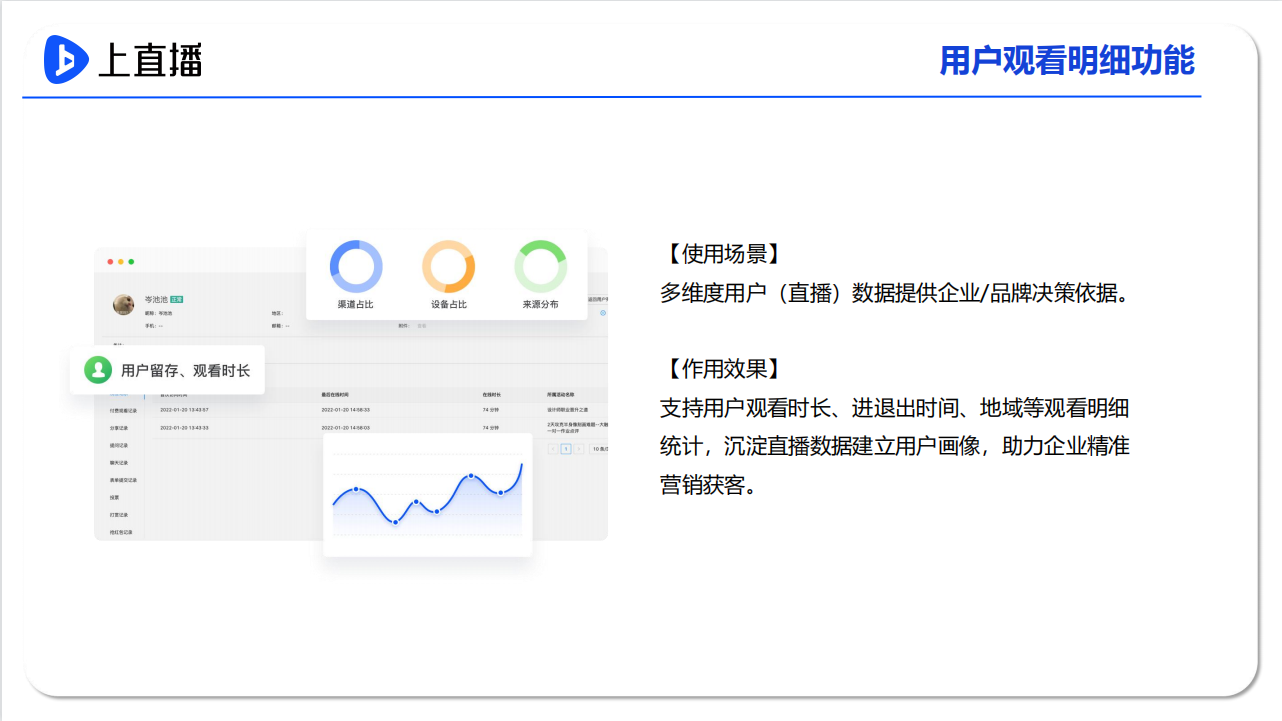Screen dimensions: 1282x721
Task: Click the small blue circular icon at profile's right edge
Action: pyautogui.click(x=603, y=313)
